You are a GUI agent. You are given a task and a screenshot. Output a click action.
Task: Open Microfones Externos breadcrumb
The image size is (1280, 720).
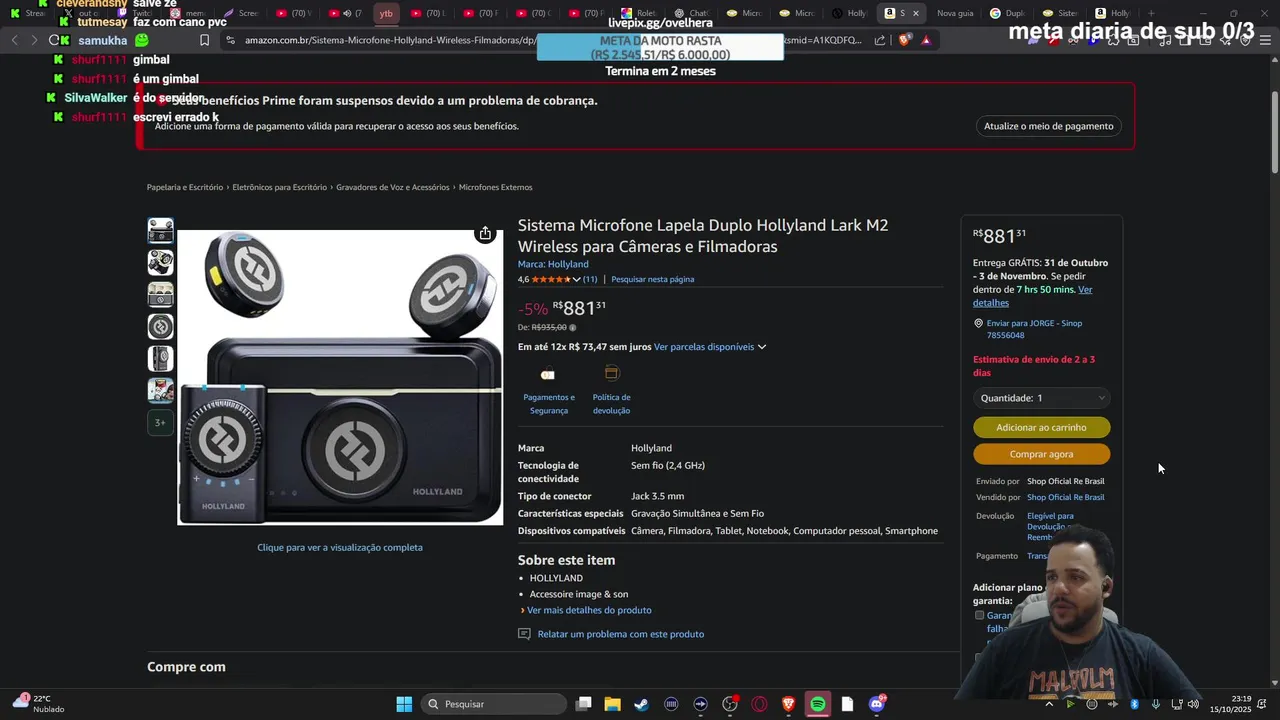tap(495, 187)
